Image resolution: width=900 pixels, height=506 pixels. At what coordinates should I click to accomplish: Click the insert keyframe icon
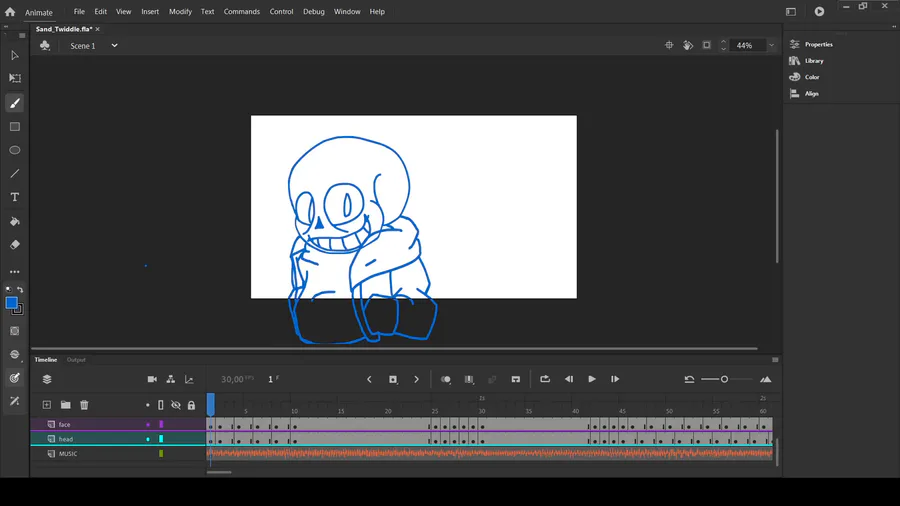pyautogui.click(x=393, y=379)
